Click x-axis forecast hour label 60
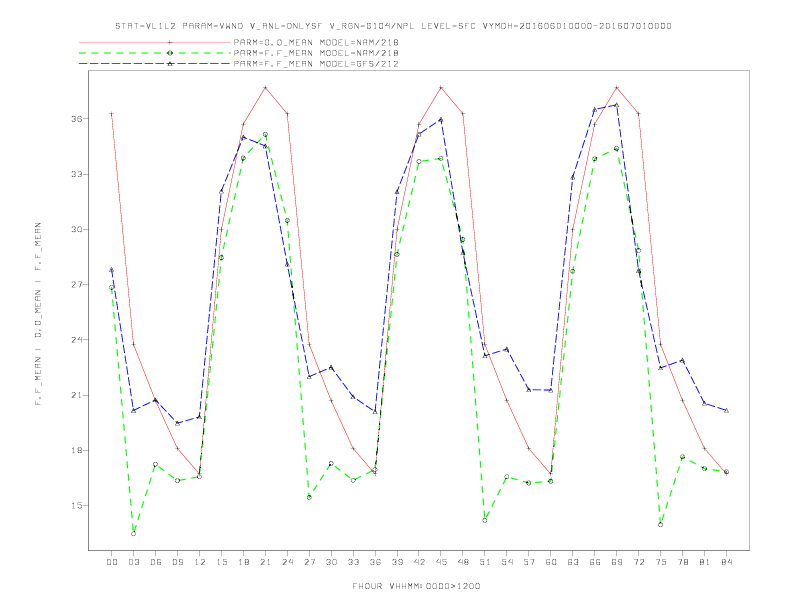 pyautogui.click(x=551, y=562)
